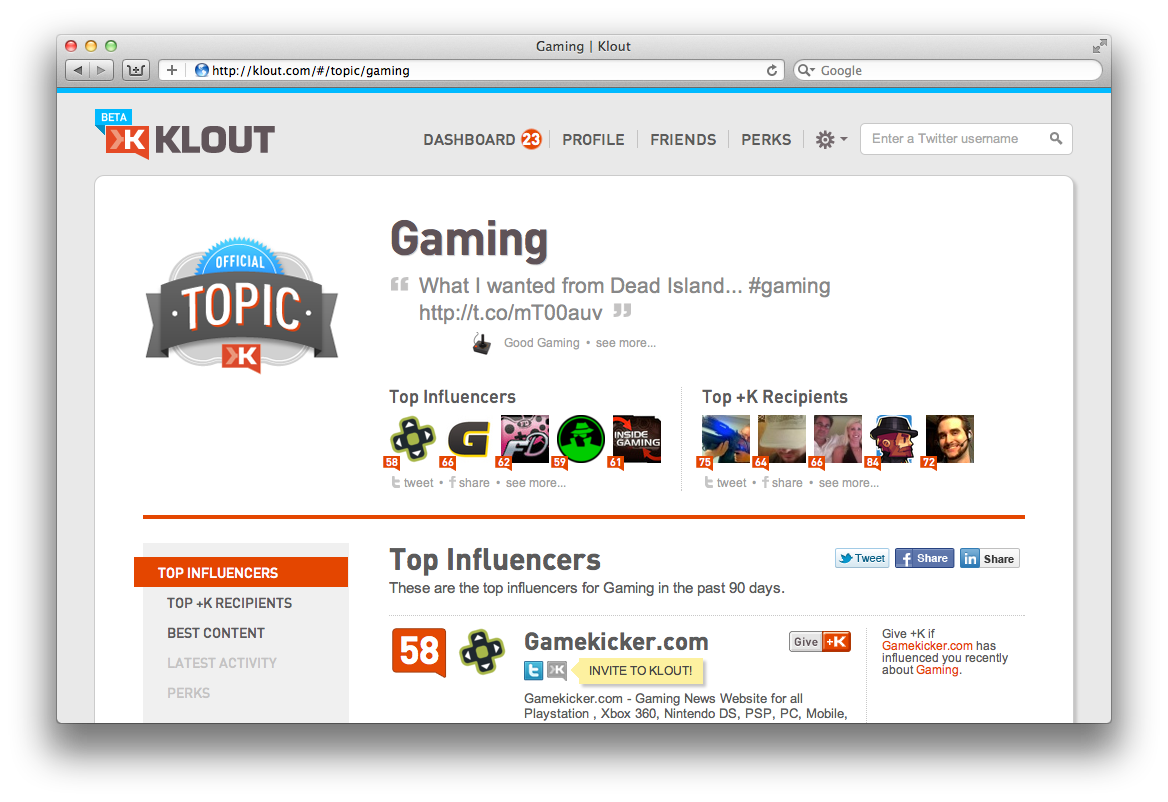This screenshot has width=1168, height=802.
Task: Click the blue Tweet share button
Action: click(862, 558)
